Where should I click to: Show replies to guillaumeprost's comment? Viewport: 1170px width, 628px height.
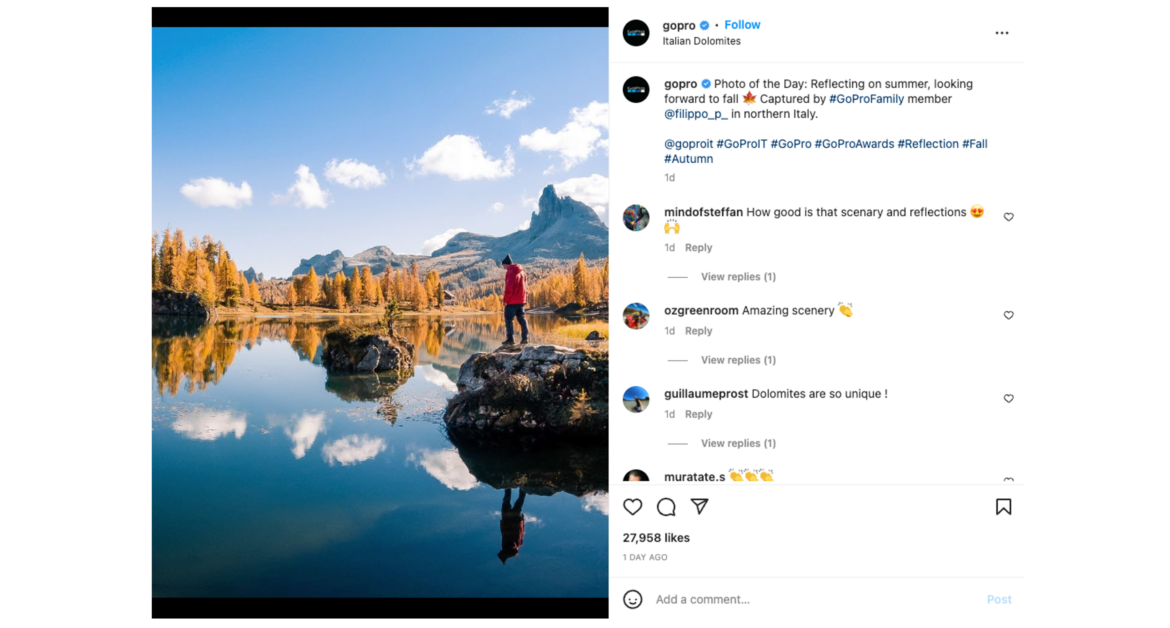coord(737,442)
